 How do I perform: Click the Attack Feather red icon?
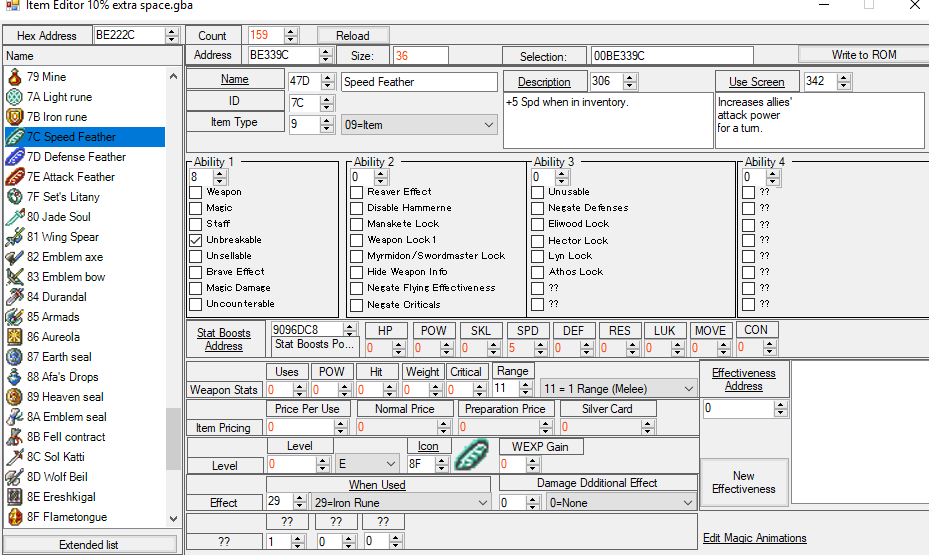coord(15,177)
